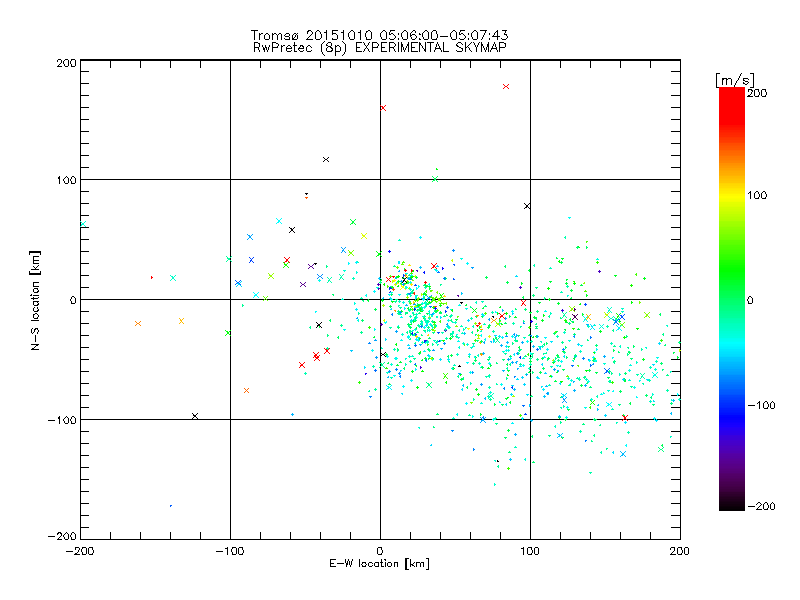Click the '-100' tick label on E-W axis
Viewport: 800px width, 600px height.
click(x=230, y=551)
